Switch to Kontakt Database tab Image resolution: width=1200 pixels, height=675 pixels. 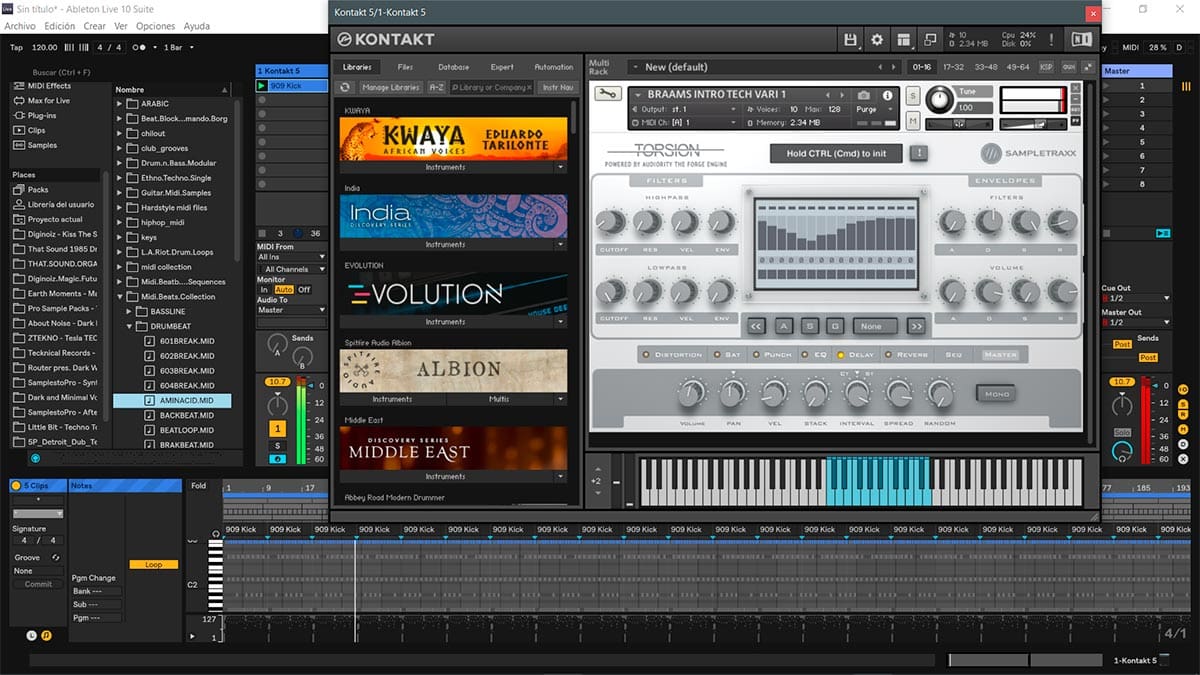tap(453, 67)
